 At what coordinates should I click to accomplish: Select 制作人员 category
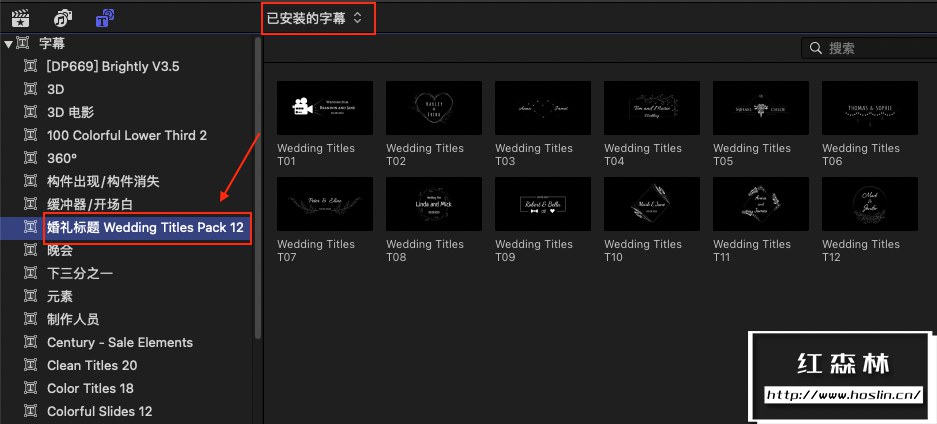tap(73, 319)
